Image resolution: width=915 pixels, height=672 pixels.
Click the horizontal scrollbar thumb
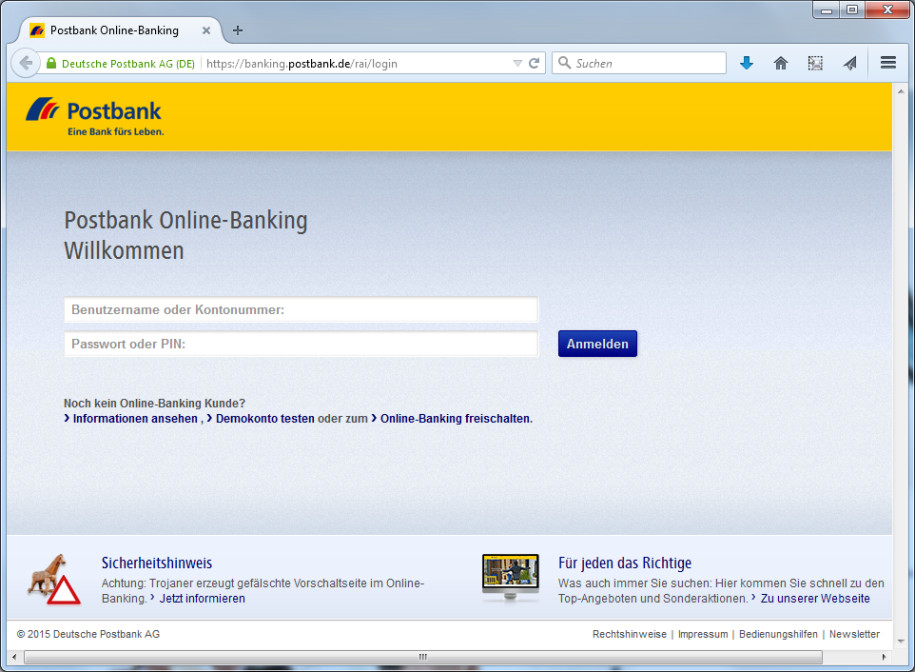pos(423,657)
